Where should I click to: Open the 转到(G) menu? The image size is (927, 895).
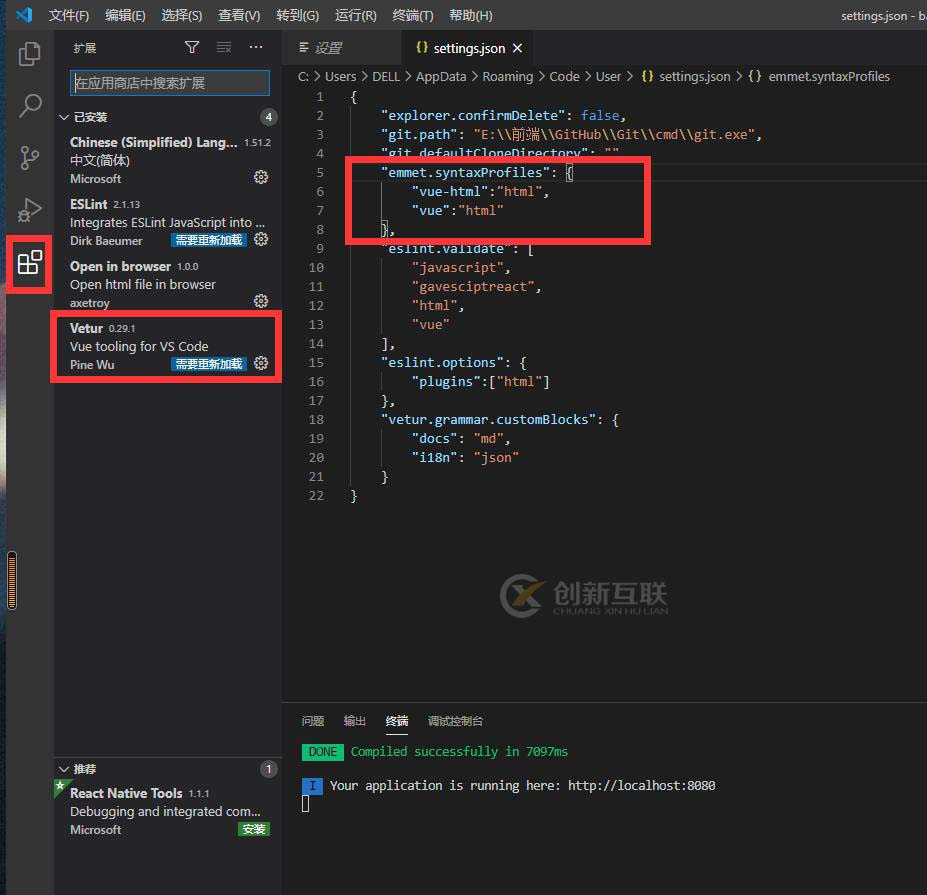click(297, 15)
